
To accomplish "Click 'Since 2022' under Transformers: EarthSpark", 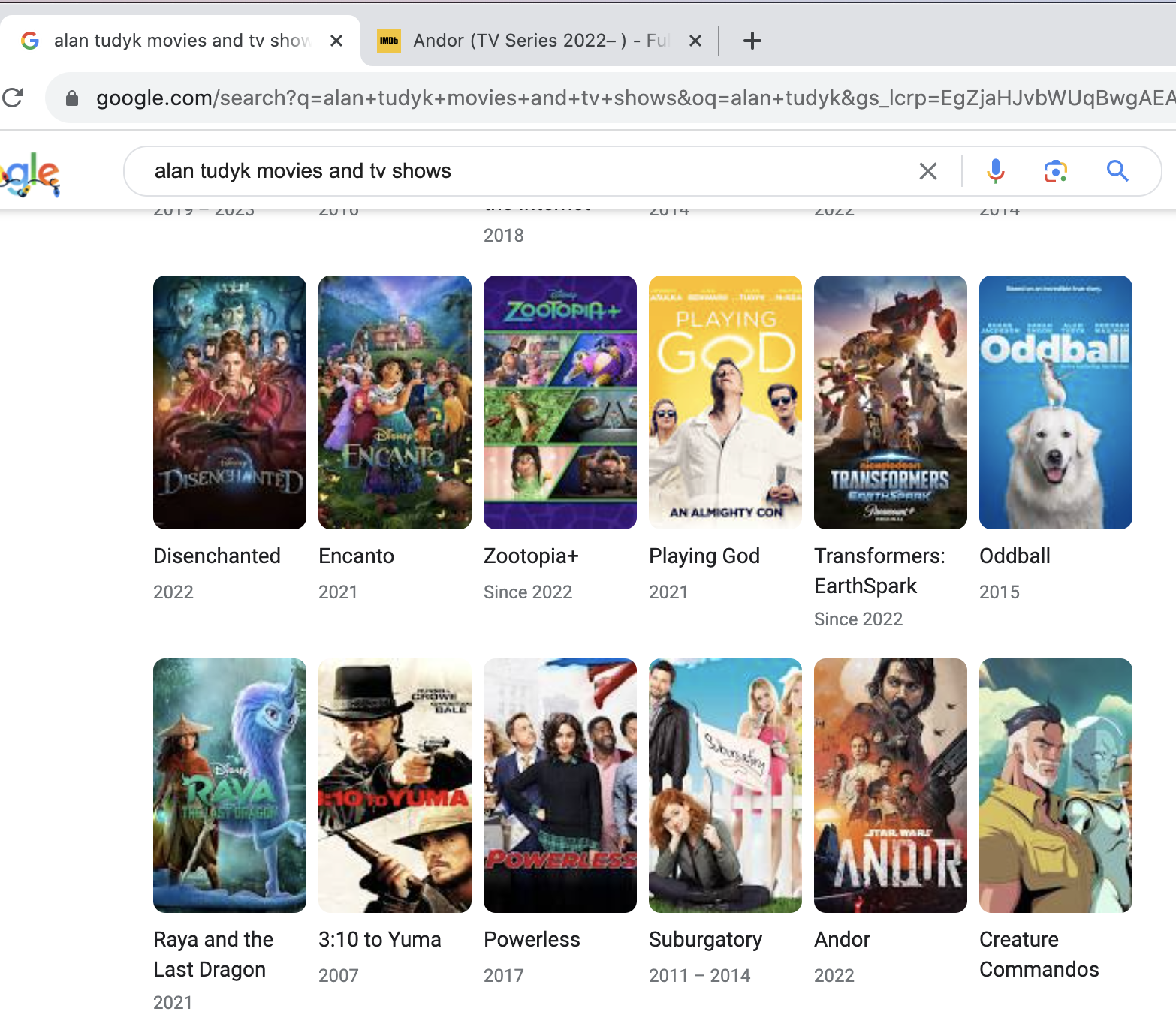I will tap(858, 619).
